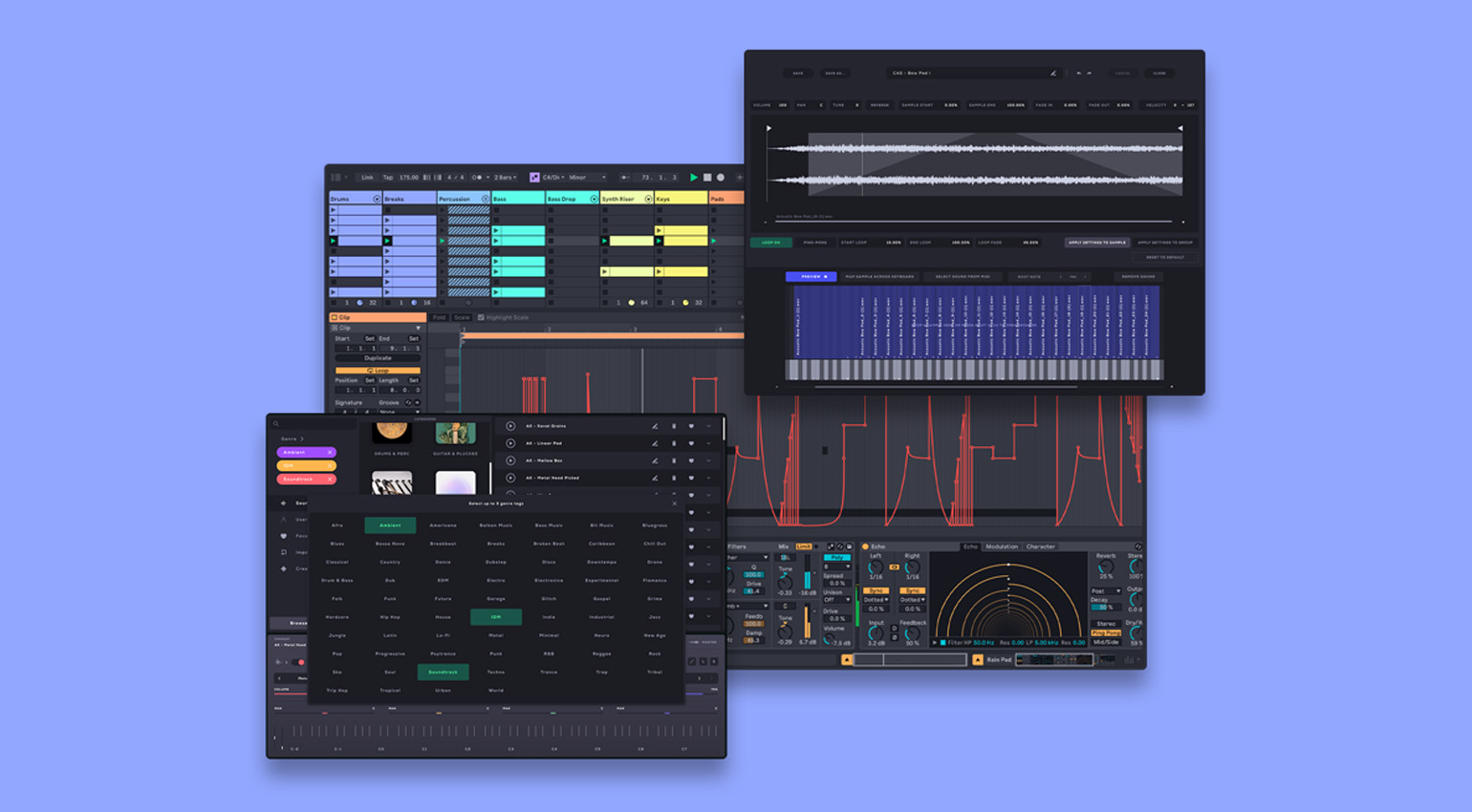Switch to the Modulation tab in Echo
The image size is (1472, 812).
coord(1001,546)
